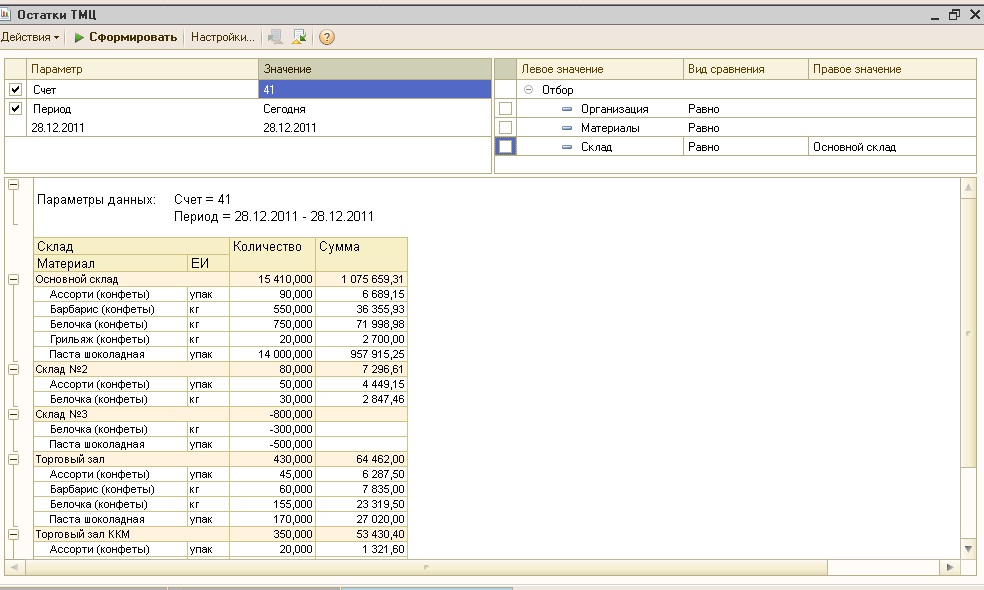The height and width of the screenshot is (590, 984).
Task: Click the ЕИ report column header
Action: click(x=208, y=264)
